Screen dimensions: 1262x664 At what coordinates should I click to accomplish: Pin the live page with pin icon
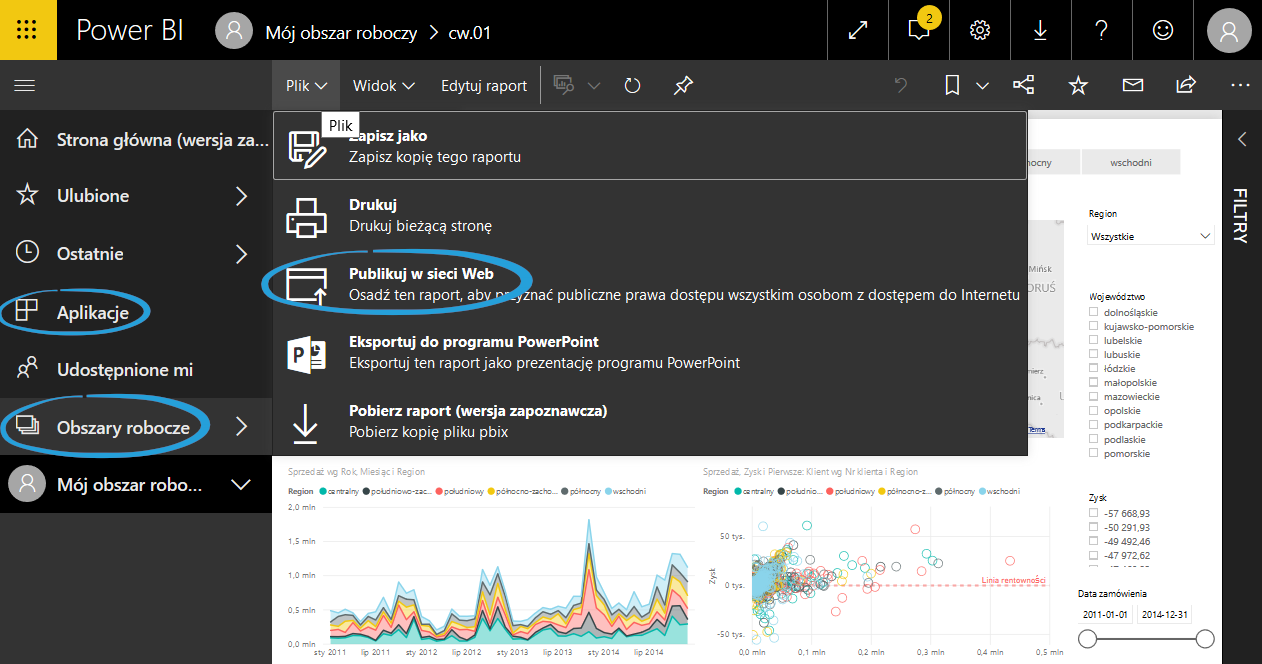(683, 86)
